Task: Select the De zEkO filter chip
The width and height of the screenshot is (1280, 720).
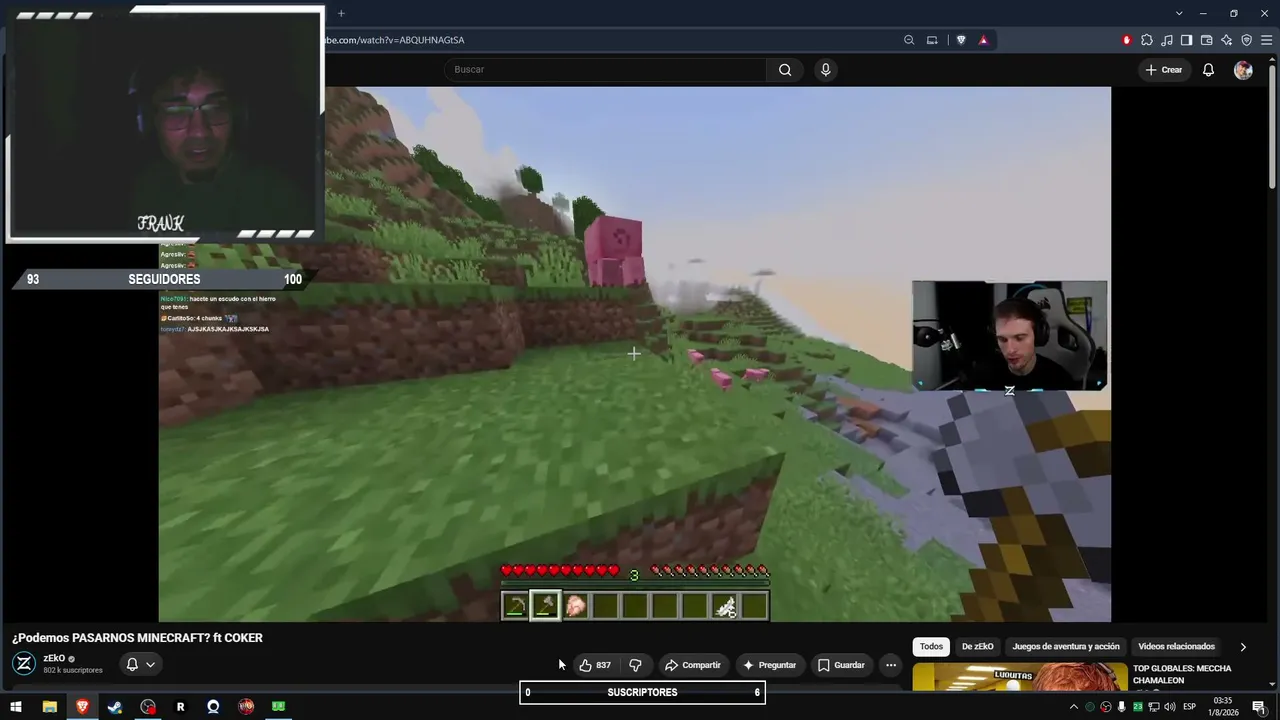Action: [x=977, y=647]
